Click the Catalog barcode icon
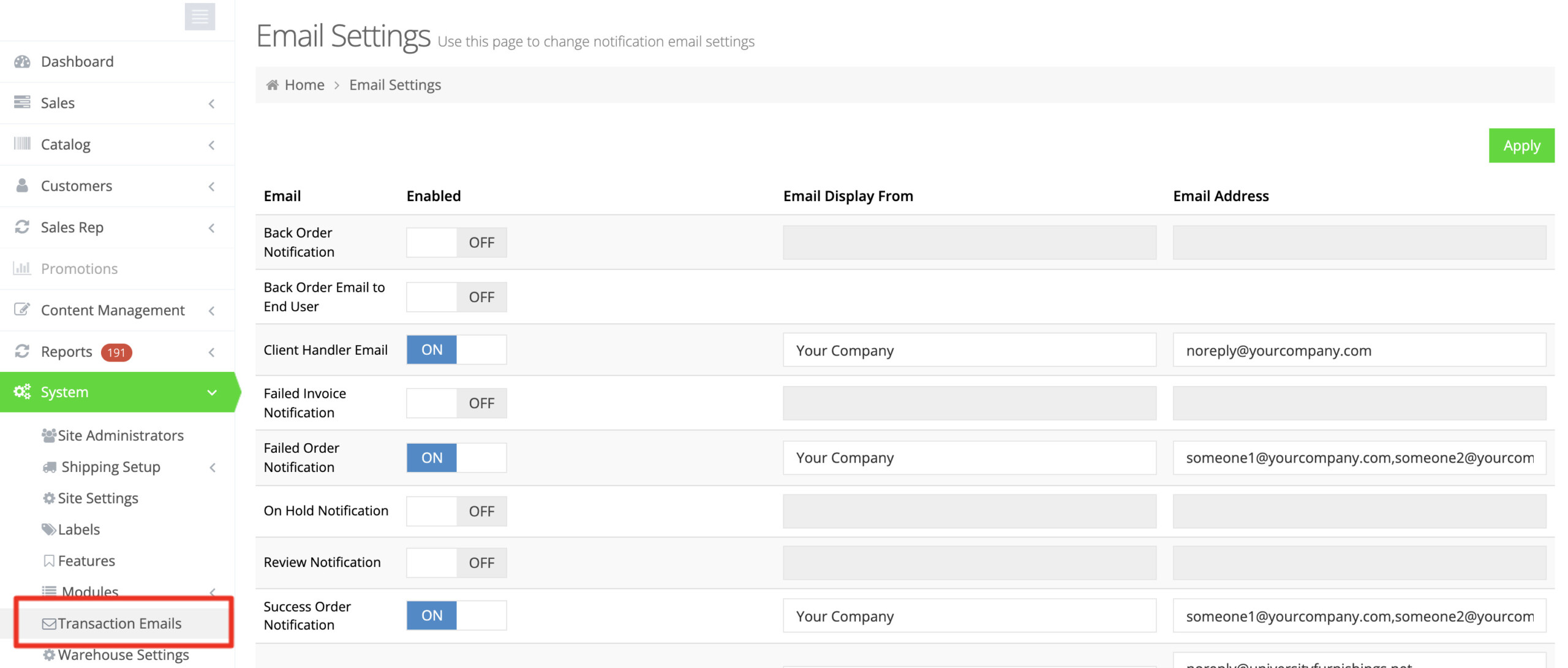The image size is (1568, 668). pyautogui.click(x=22, y=144)
